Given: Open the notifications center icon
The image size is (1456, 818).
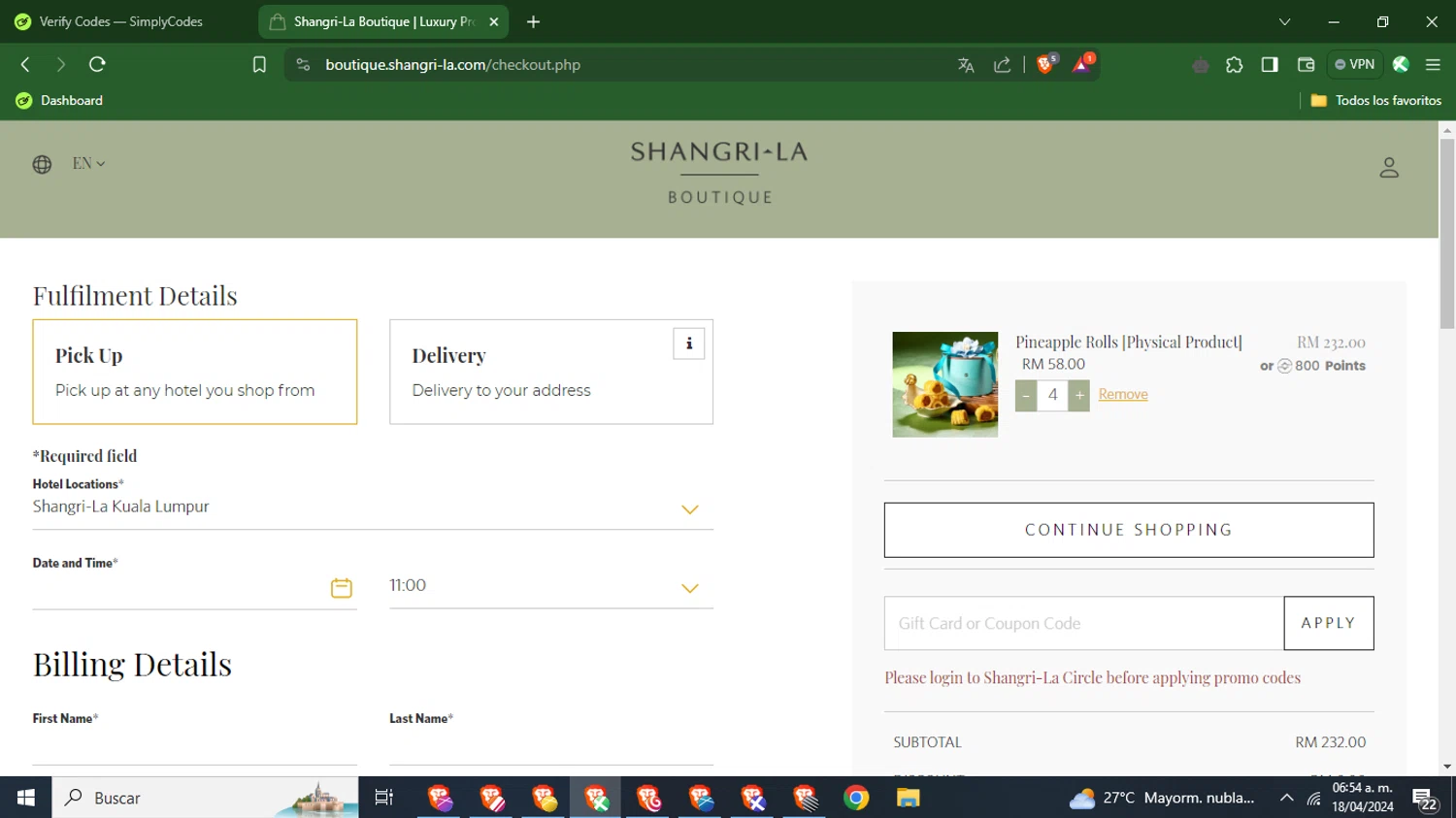Looking at the screenshot, I should pyautogui.click(x=1425, y=799).
